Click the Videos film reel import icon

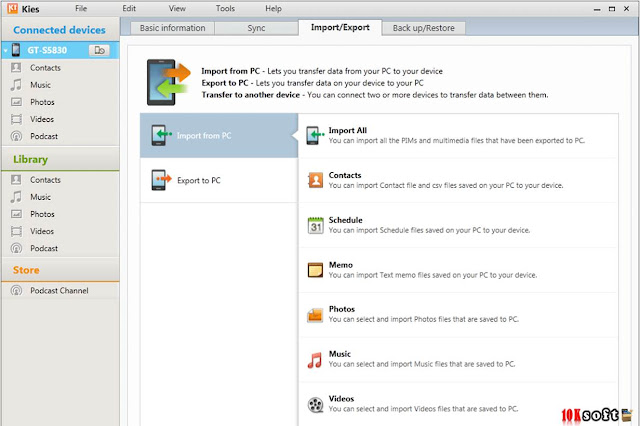coord(316,405)
